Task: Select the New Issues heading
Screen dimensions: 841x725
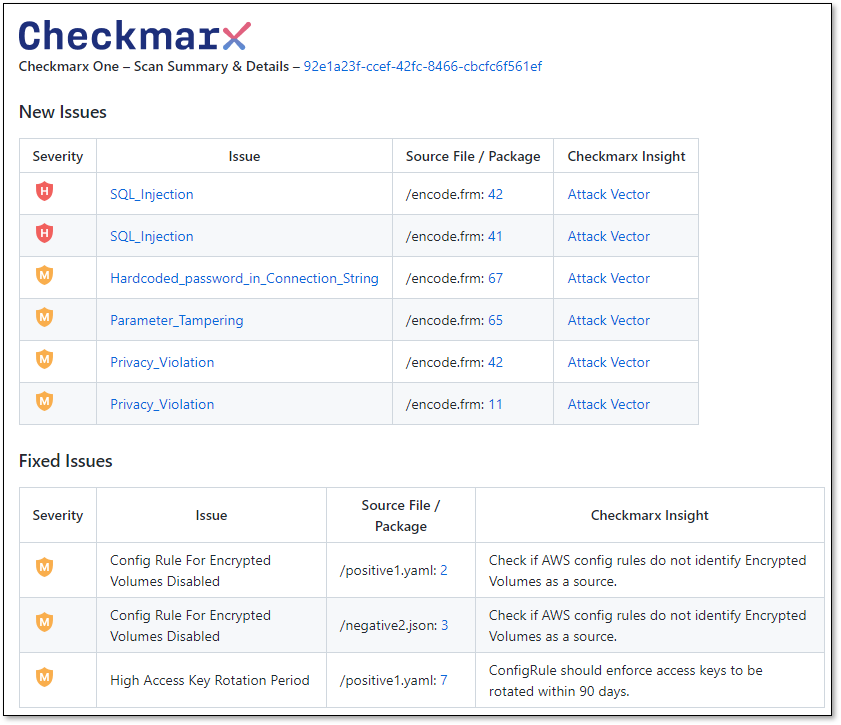Action: point(63,112)
